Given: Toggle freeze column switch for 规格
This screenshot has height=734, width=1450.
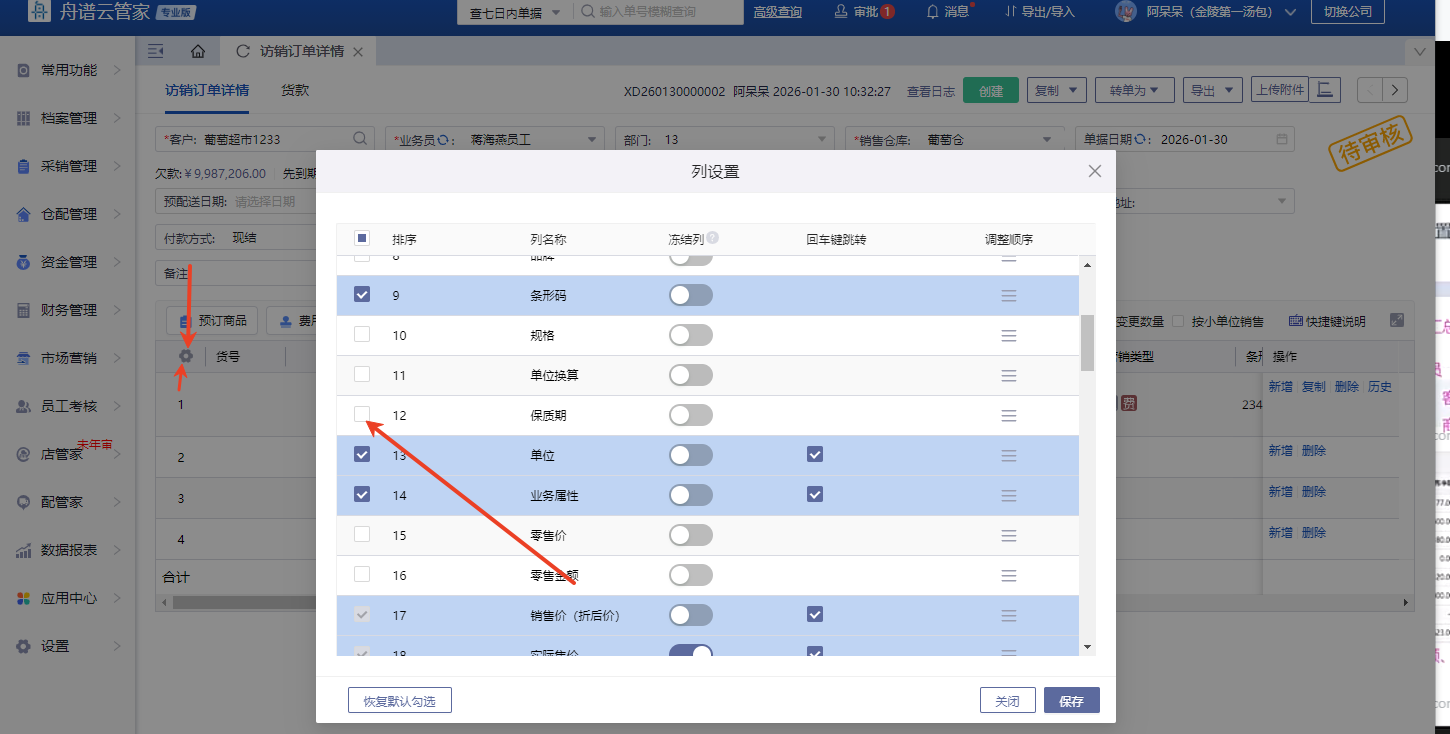Looking at the screenshot, I should 690,335.
